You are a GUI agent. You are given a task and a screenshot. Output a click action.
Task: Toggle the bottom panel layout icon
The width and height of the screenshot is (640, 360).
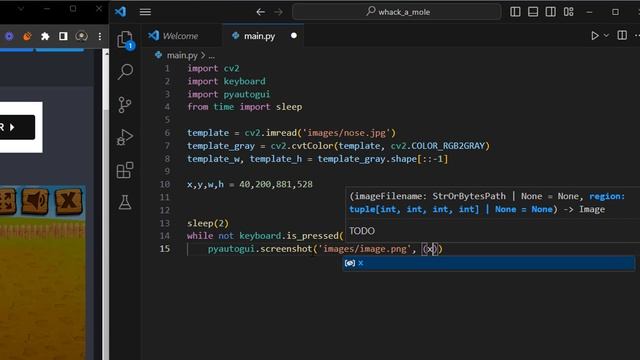click(x=533, y=12)
